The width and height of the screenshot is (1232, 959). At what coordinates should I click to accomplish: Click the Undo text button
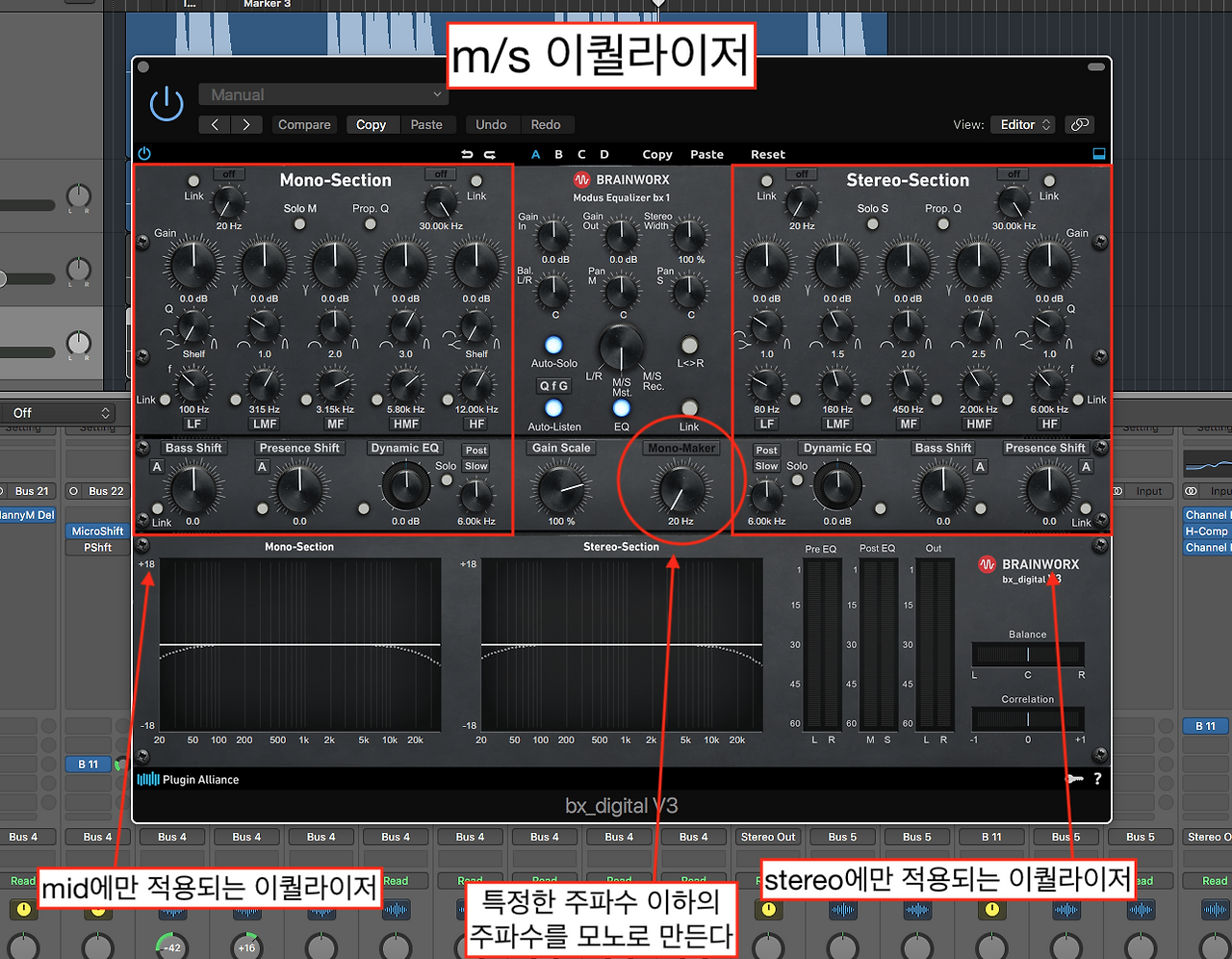coord(491,124)
